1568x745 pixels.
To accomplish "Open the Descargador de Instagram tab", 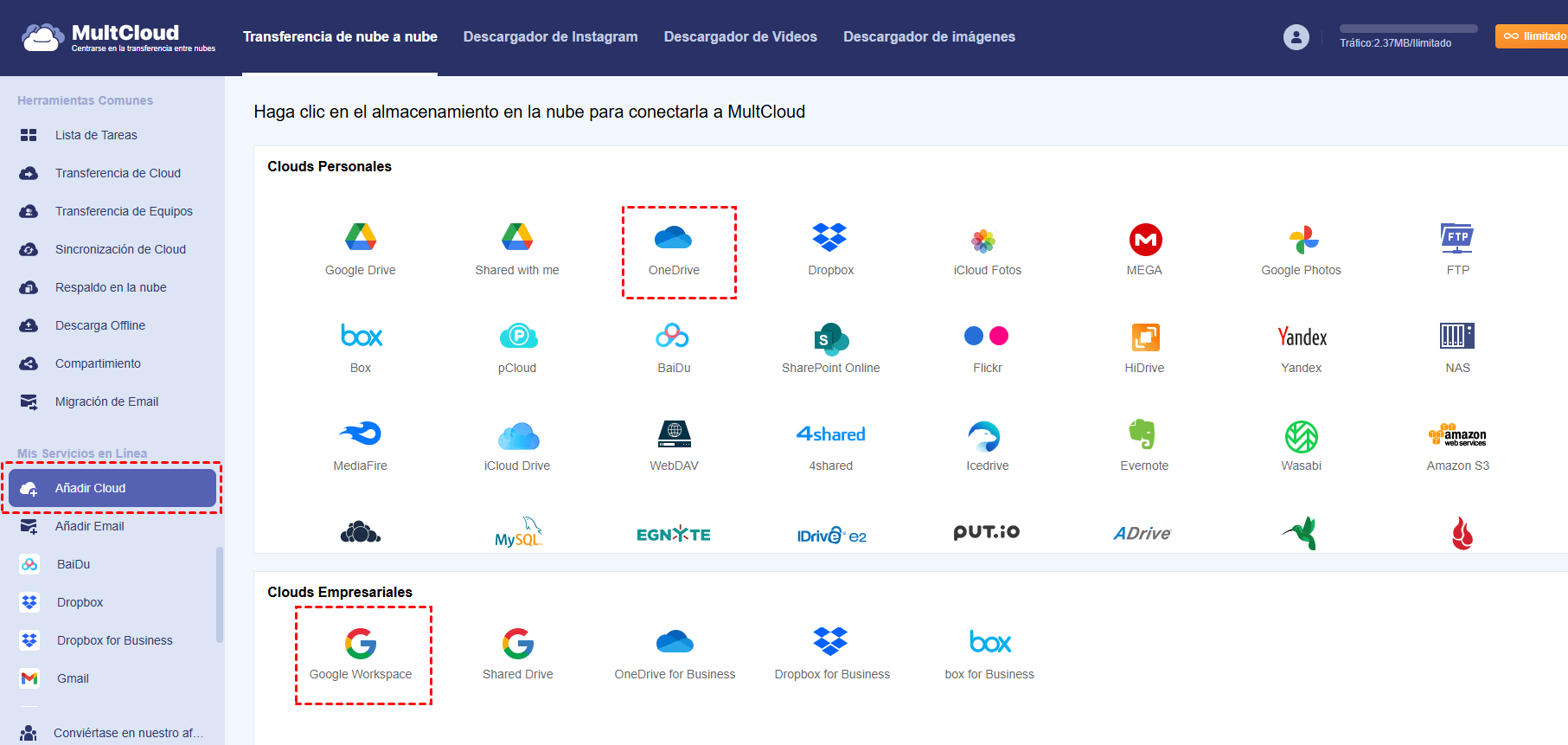I will (550, 36).
